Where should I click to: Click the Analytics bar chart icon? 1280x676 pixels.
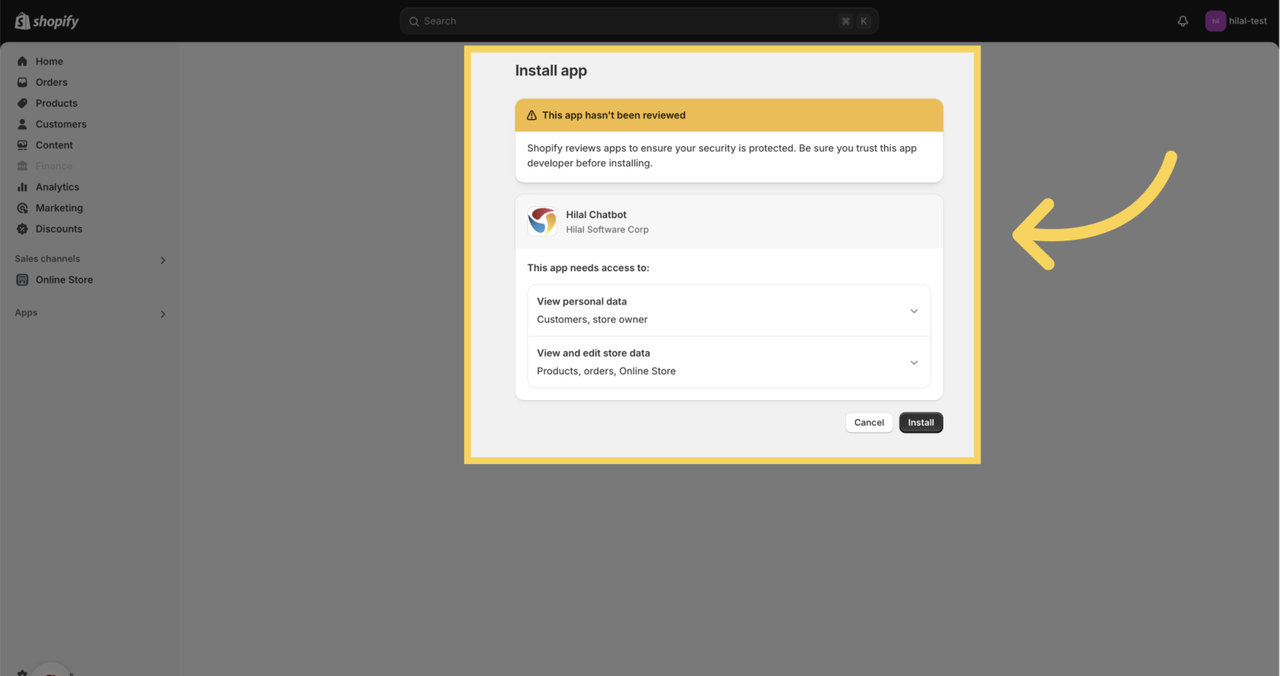point(22,187)
